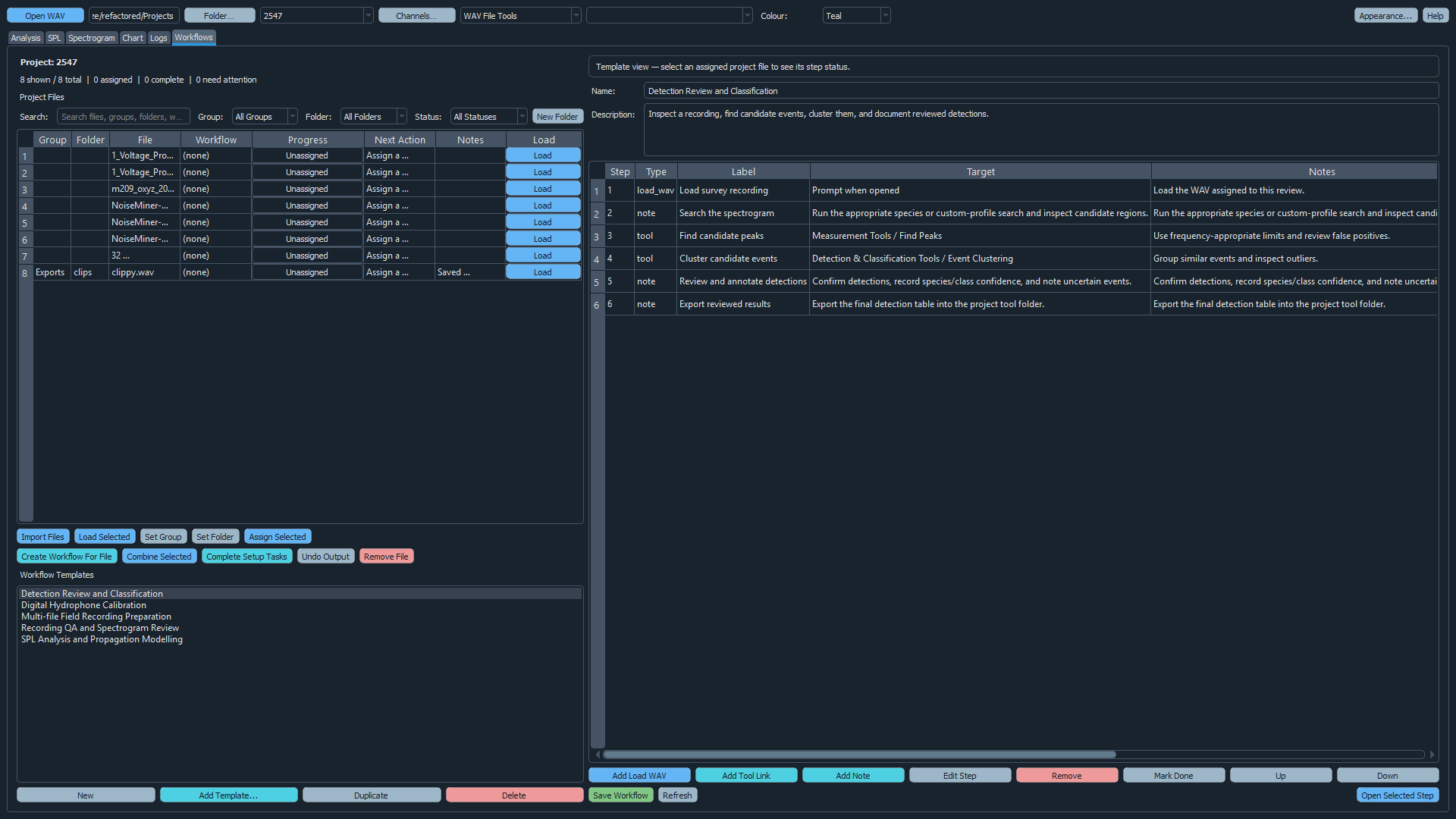Click the Mark Done button
Image resolution: width=1456 pixels, height=819 pixels.
coord(1174,776)
